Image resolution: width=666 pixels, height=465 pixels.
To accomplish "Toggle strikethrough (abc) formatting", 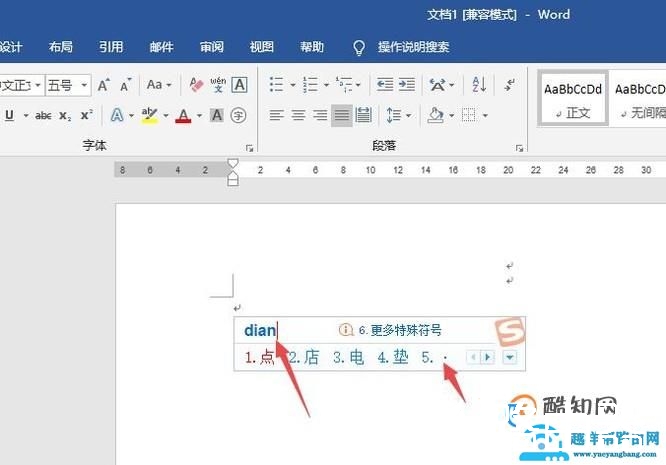I will click(43, 115).
